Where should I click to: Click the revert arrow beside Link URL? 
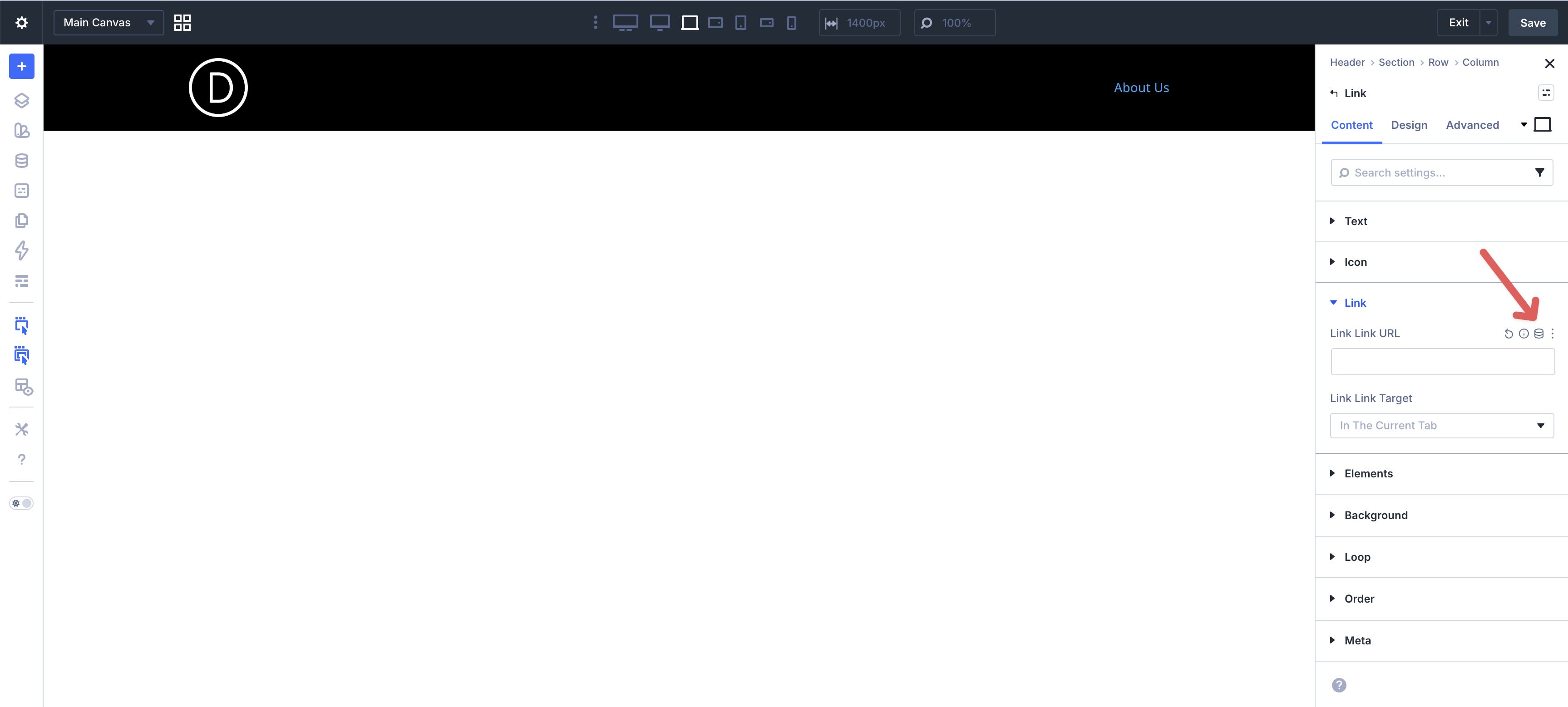pos(1509,334)
